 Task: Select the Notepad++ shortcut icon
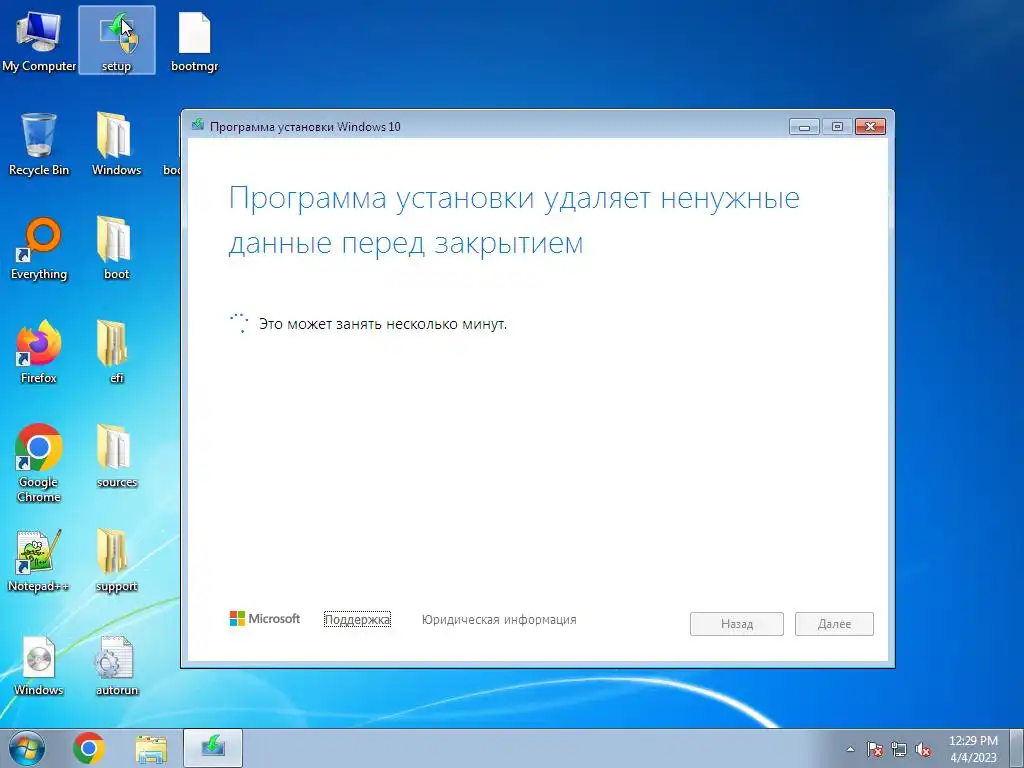(39, 560)
